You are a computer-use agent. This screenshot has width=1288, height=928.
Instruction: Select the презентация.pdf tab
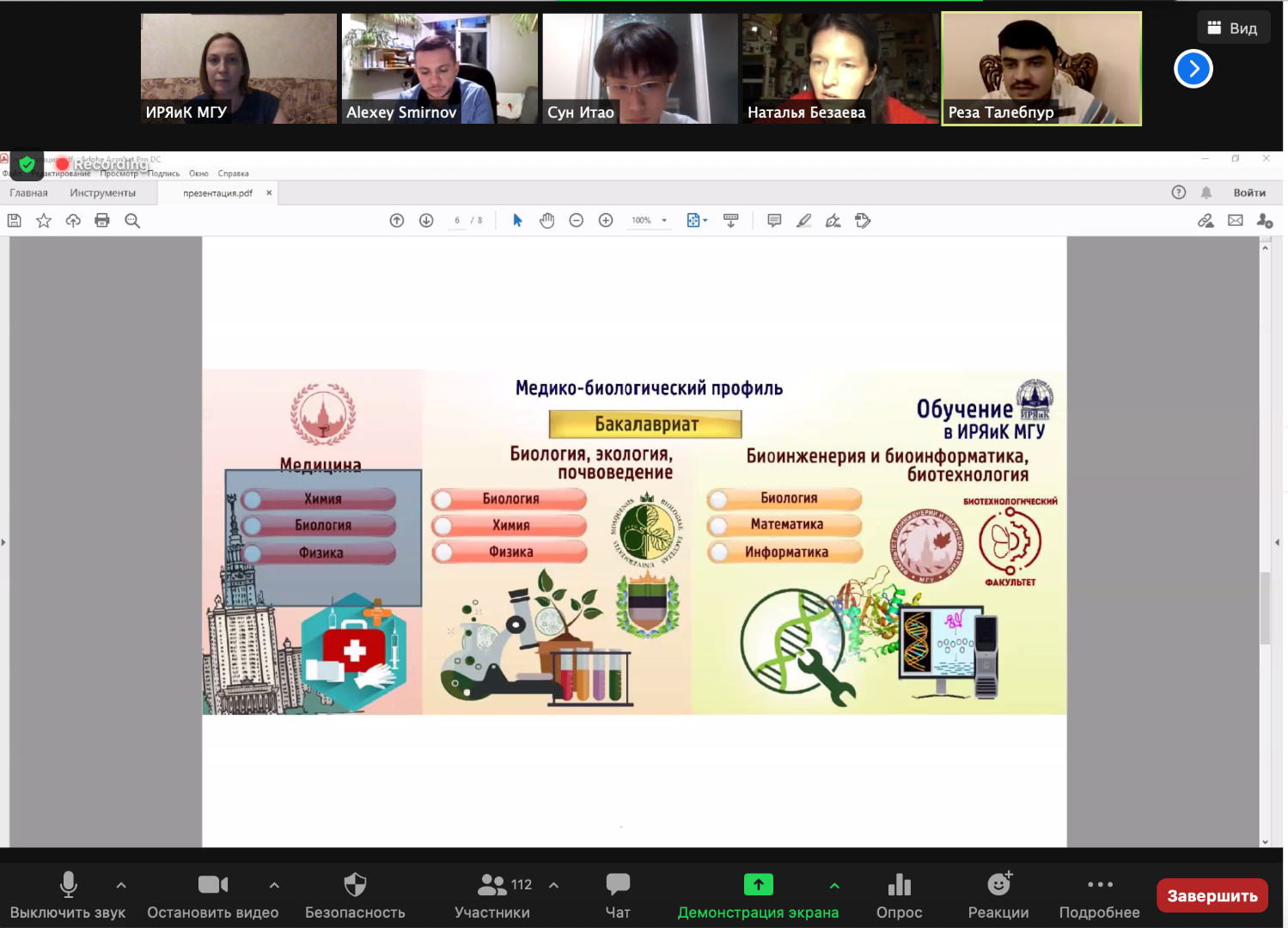[x=217, y=193]
